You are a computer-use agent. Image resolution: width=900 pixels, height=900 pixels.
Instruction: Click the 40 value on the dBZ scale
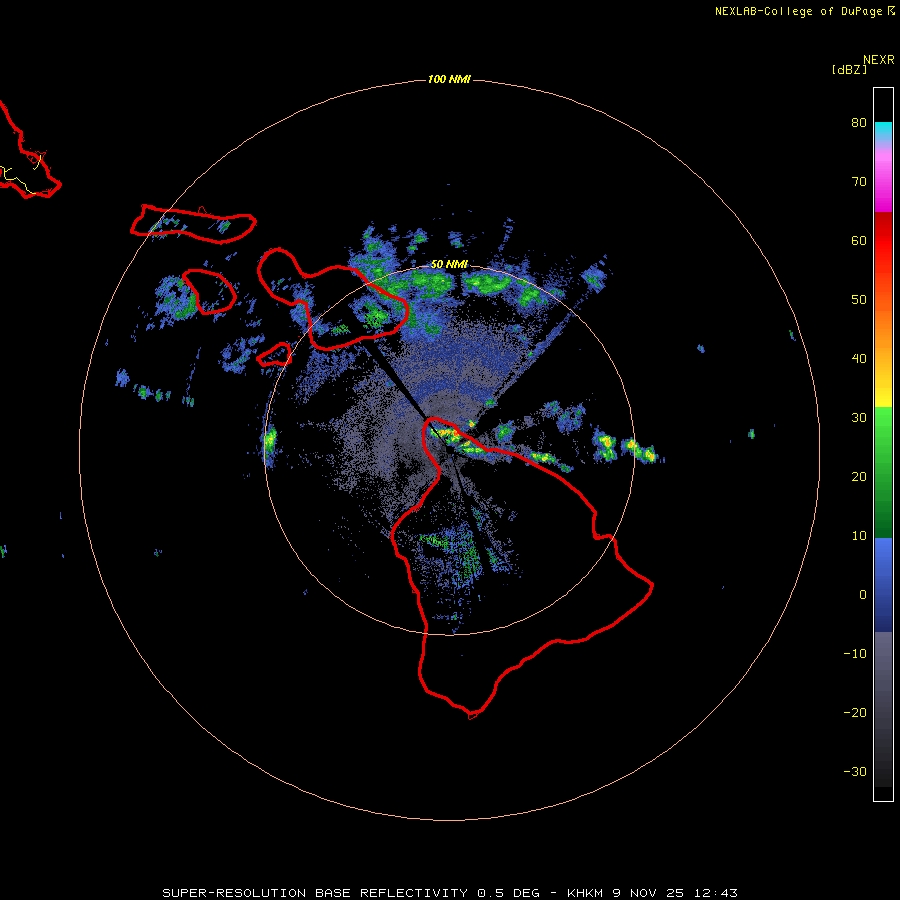[x=859, y=359]
